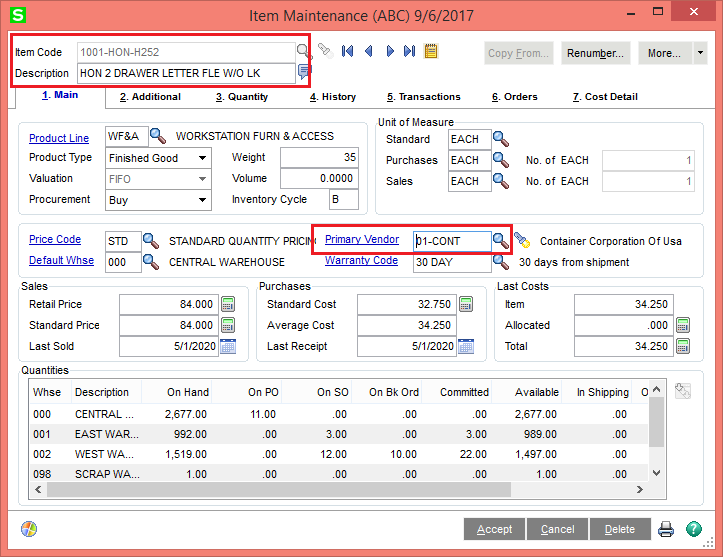Image resolution: width=723 pixels, height=557 pixels.
Task: Click the Copy From button
Action: (x=518, y=53)
